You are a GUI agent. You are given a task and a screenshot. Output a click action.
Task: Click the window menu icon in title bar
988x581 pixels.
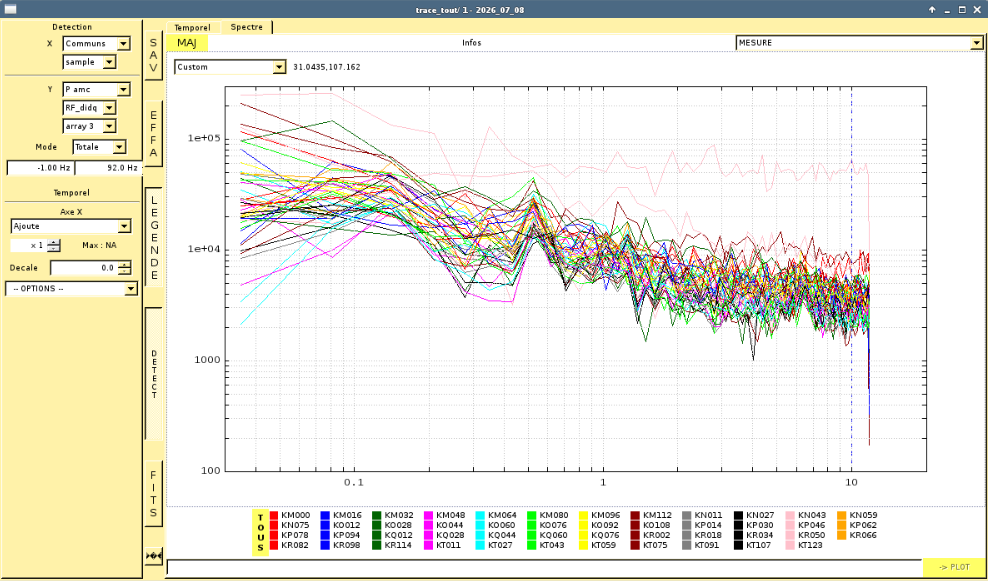pyautogui.click(x=9, y=9)
